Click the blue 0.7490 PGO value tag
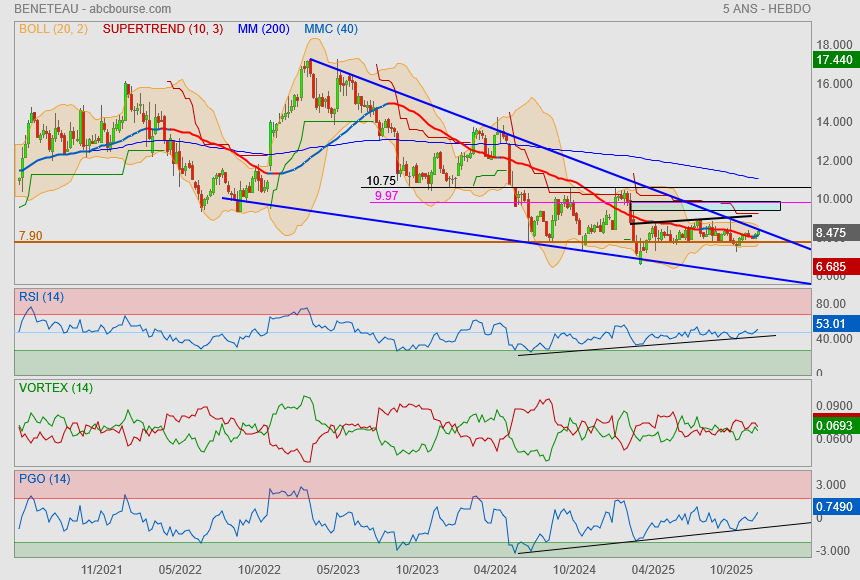The width and height of the screenshot is (860, 580). coord(833,506)
